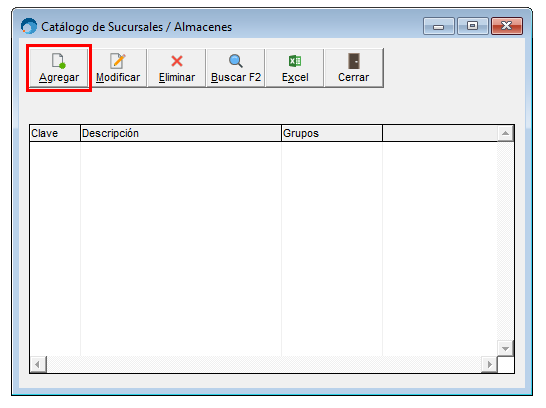
Task: Click the app logo in the title bar
Action: click(29, 26)
